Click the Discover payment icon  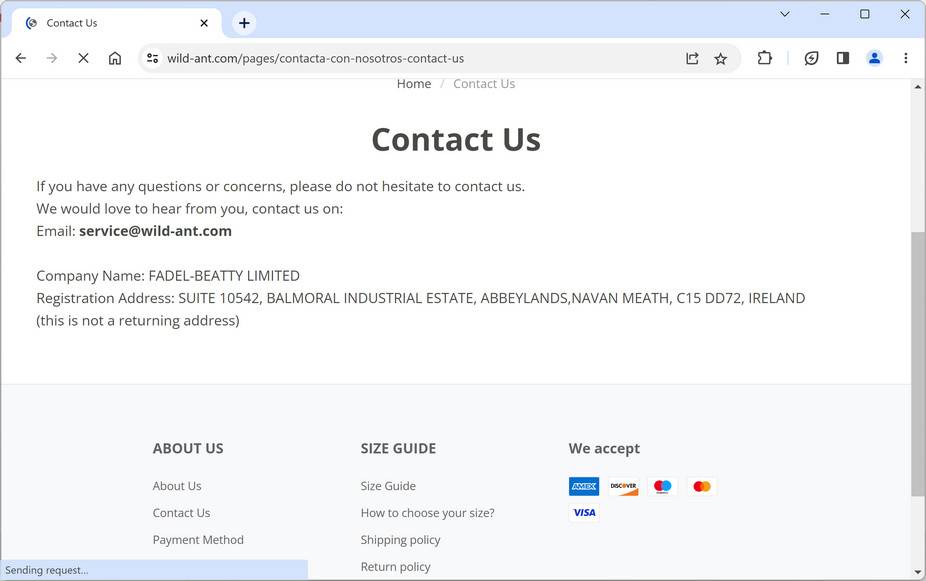(x=624, y=487)
